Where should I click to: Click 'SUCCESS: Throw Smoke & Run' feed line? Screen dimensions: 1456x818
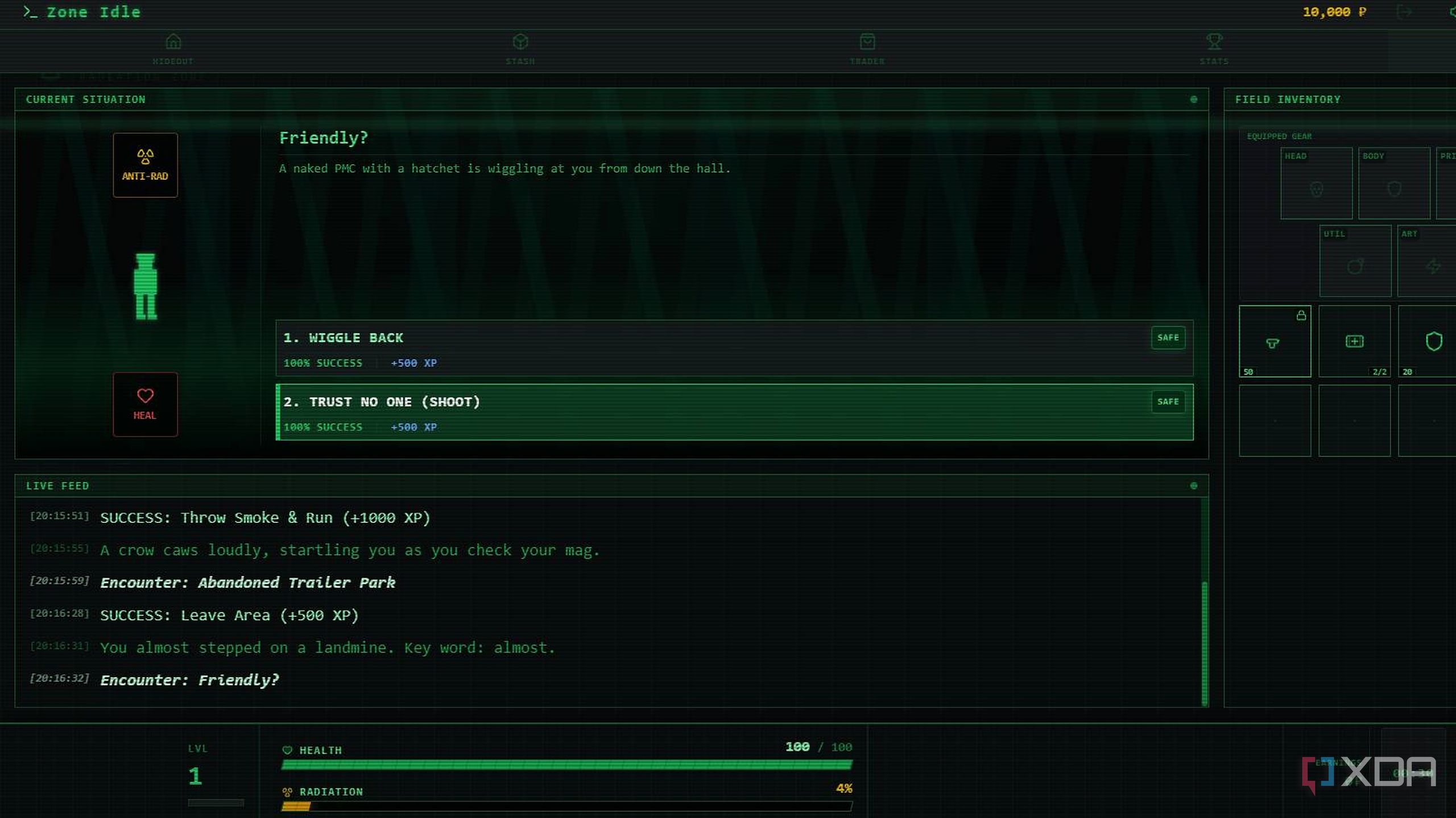[265, 518]
